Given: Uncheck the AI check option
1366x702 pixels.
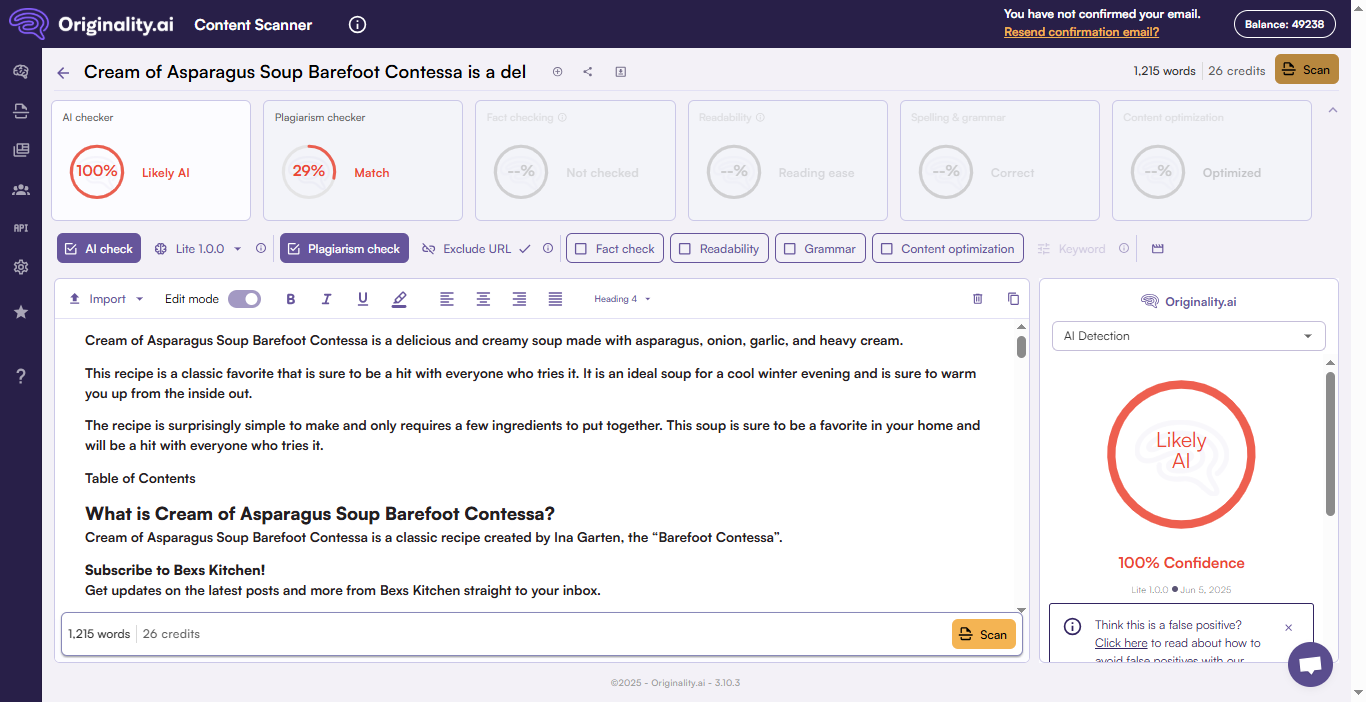Looking at the screenshot, I should tap(99, 249).
